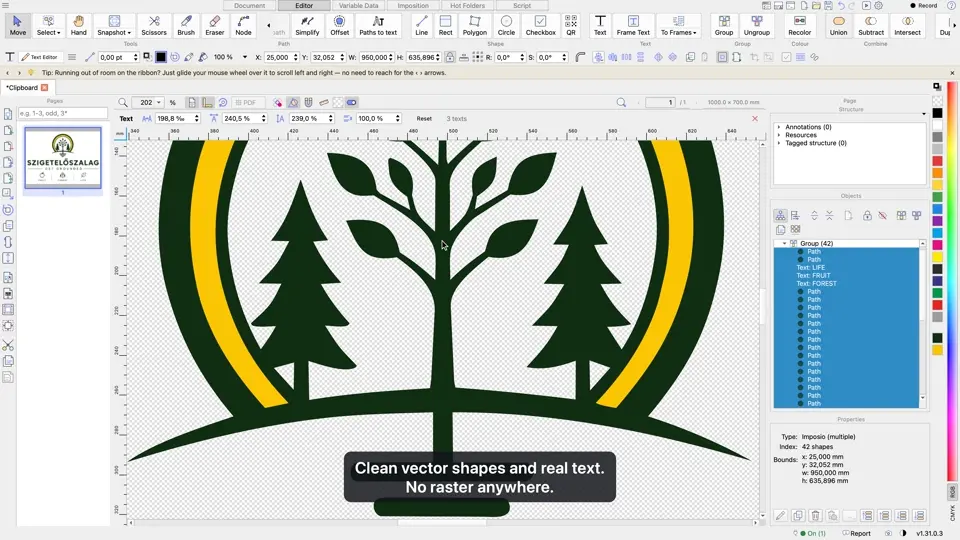Toggle the Record button

tap(924, 6)
